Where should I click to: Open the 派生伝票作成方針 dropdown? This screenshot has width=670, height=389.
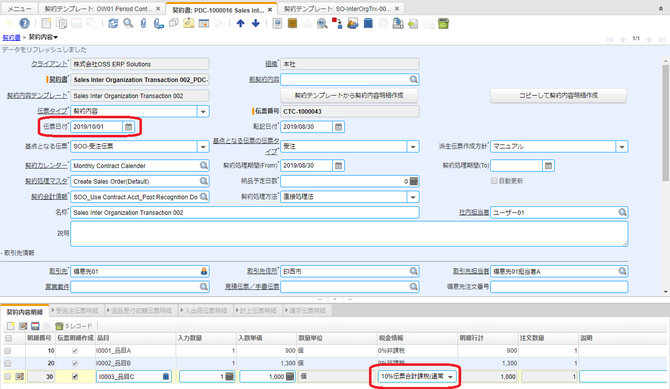click(622, 146)
